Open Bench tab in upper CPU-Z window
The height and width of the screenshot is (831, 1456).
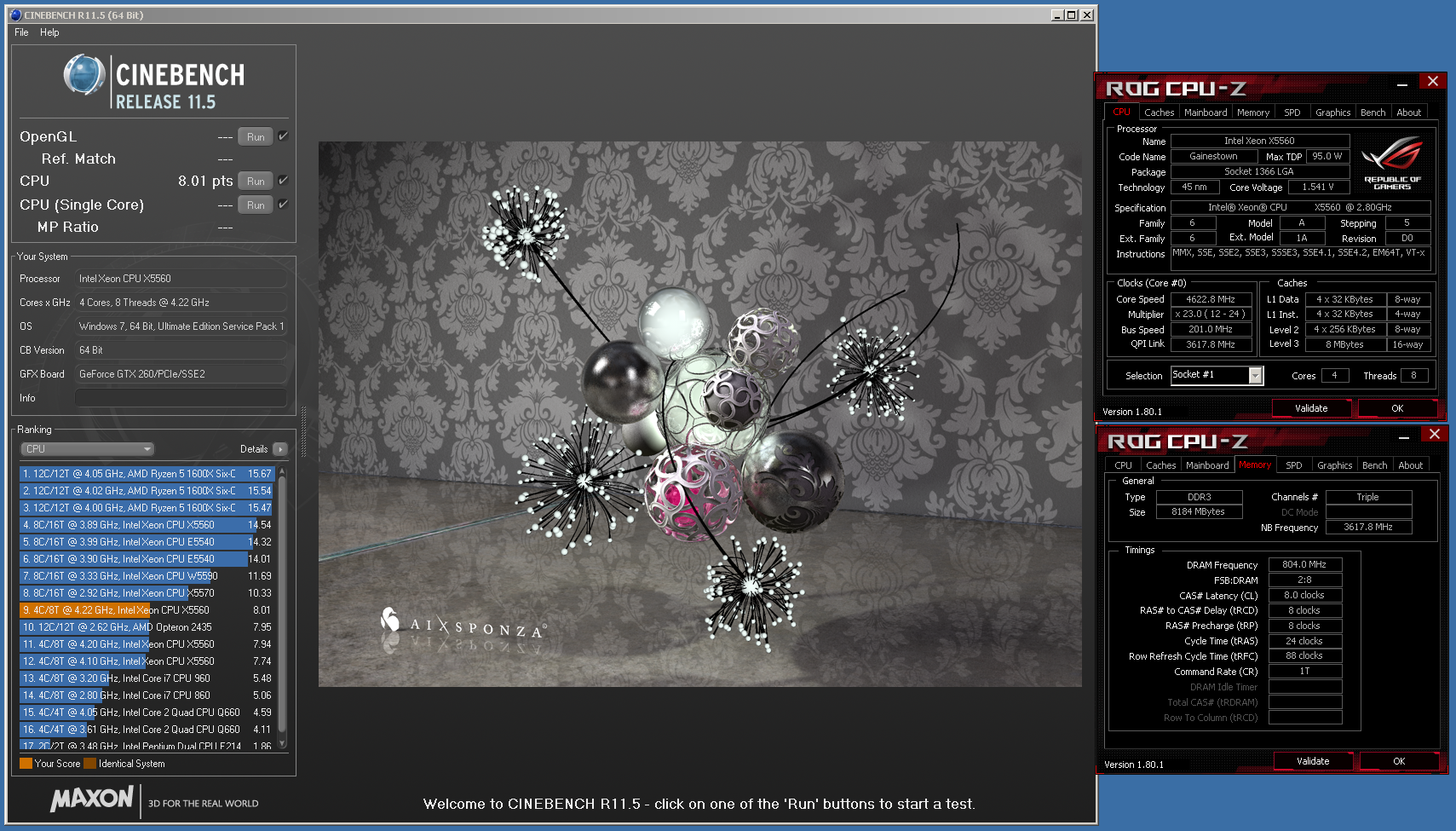1373,113
